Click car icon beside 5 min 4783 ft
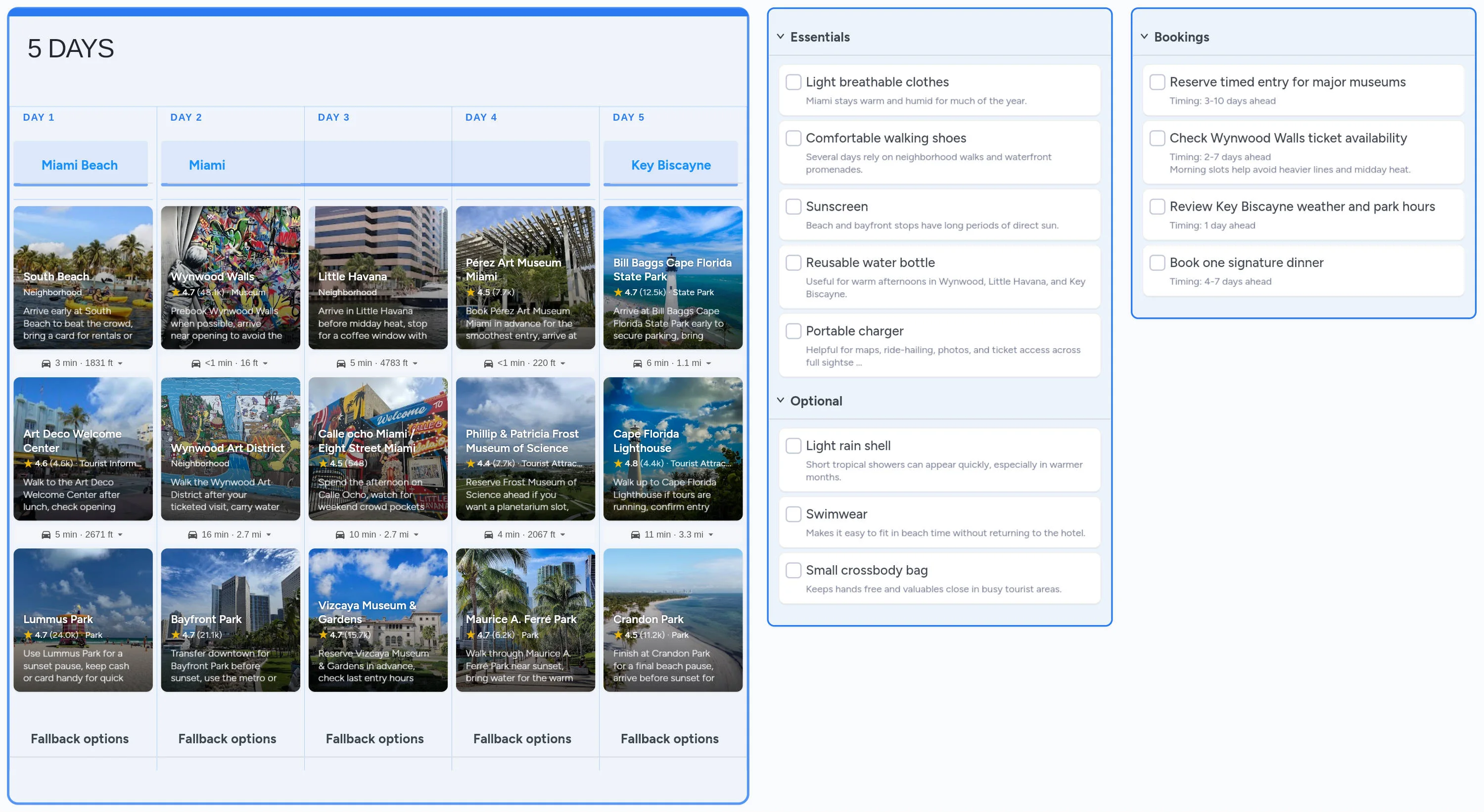Viewport: 1484px width, 812px height. click(x=341, y=363)
